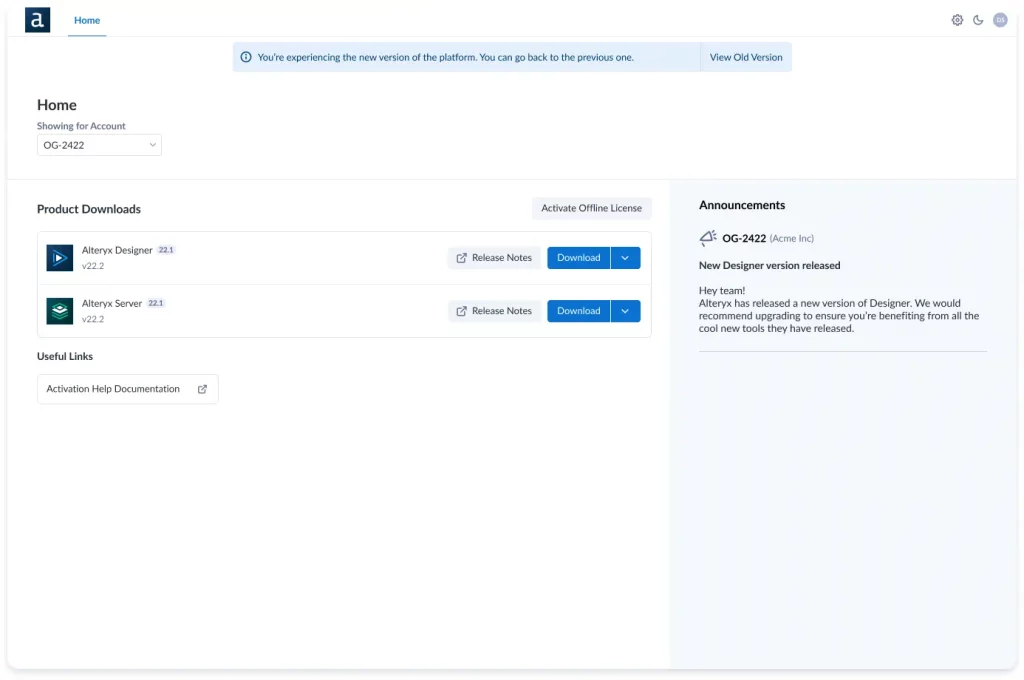Expand Alteryx Server download options arrow
The height and width of the screenshot is (680, 1024).
tap(625, 311)
